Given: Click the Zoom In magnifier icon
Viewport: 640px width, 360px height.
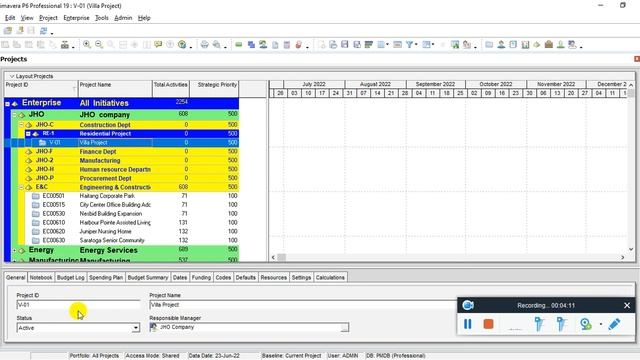Looking at the screenshot, I should click(87, 44).
